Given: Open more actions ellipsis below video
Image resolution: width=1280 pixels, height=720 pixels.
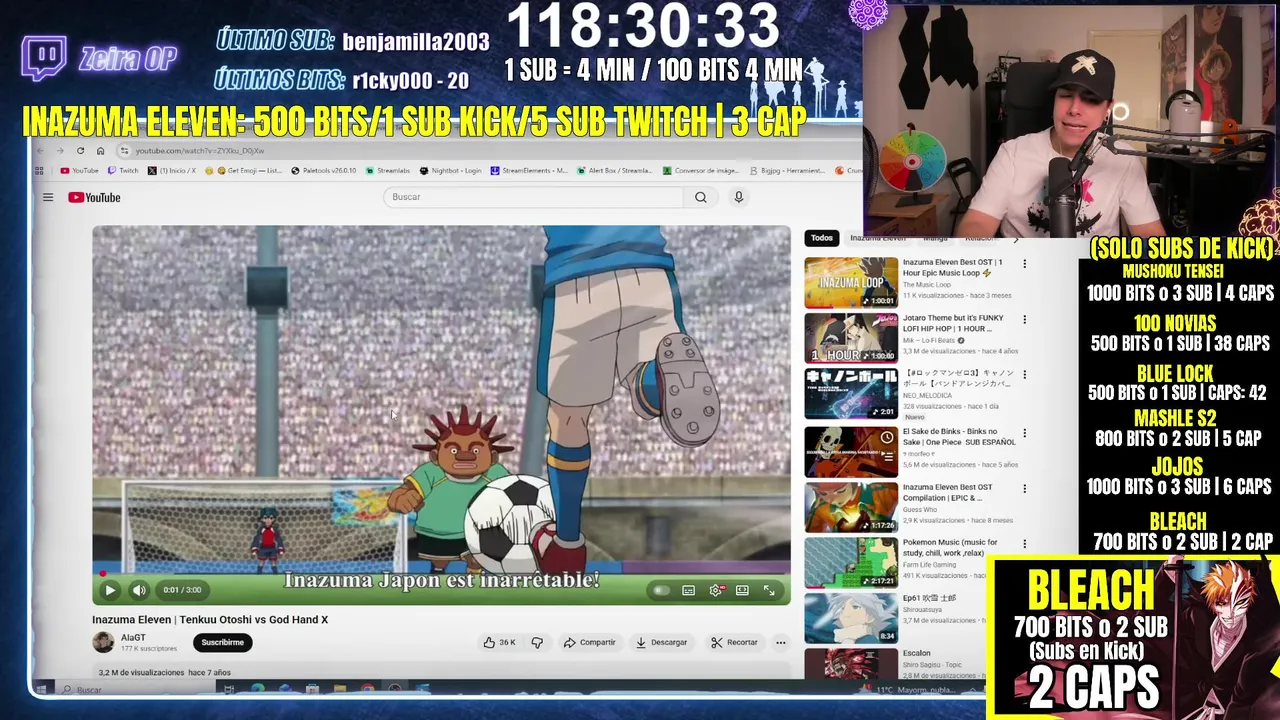Looking at the screenshot, I should (781, 642).
